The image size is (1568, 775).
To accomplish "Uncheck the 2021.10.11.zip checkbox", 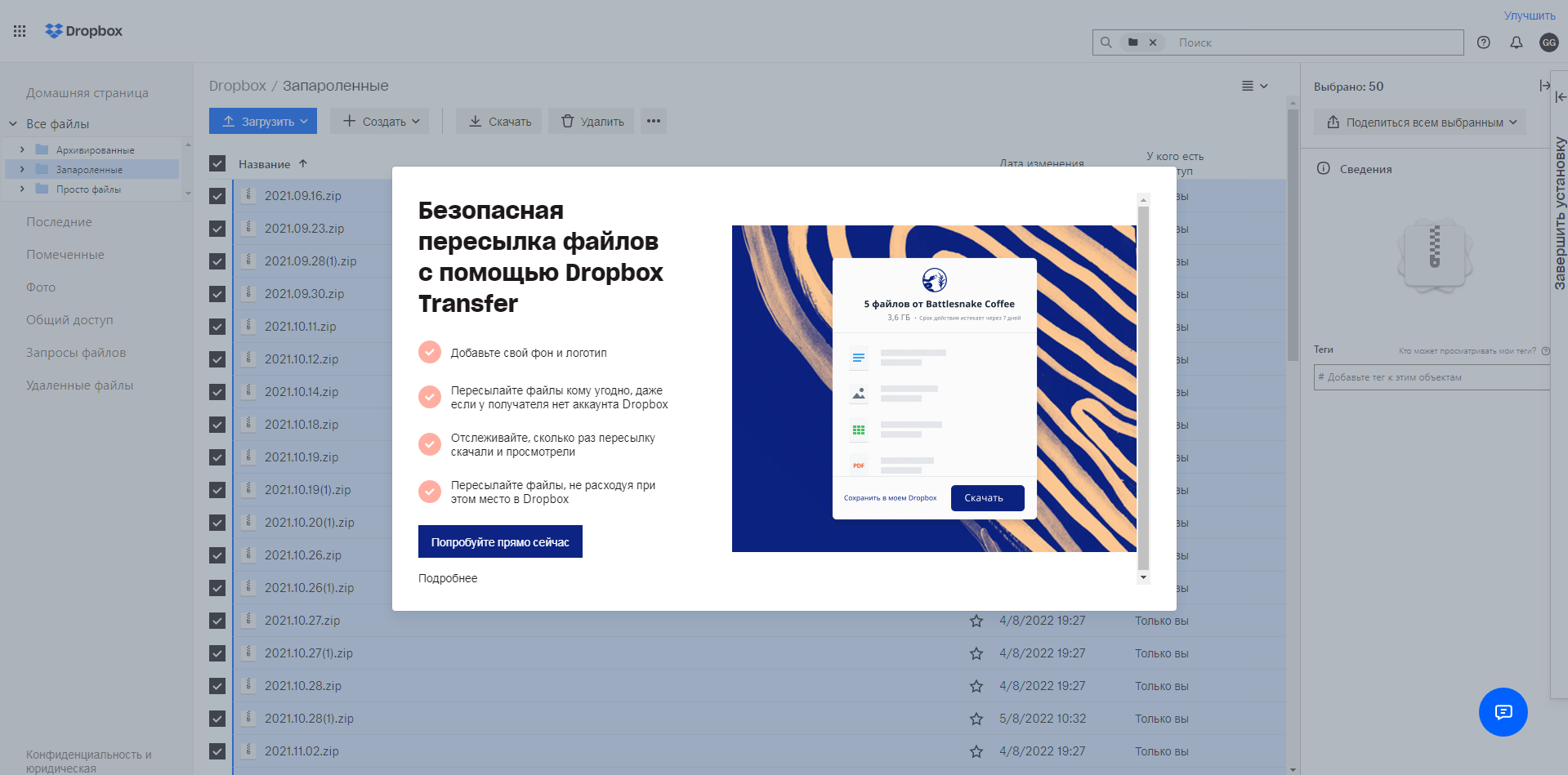I will (217, 327).
